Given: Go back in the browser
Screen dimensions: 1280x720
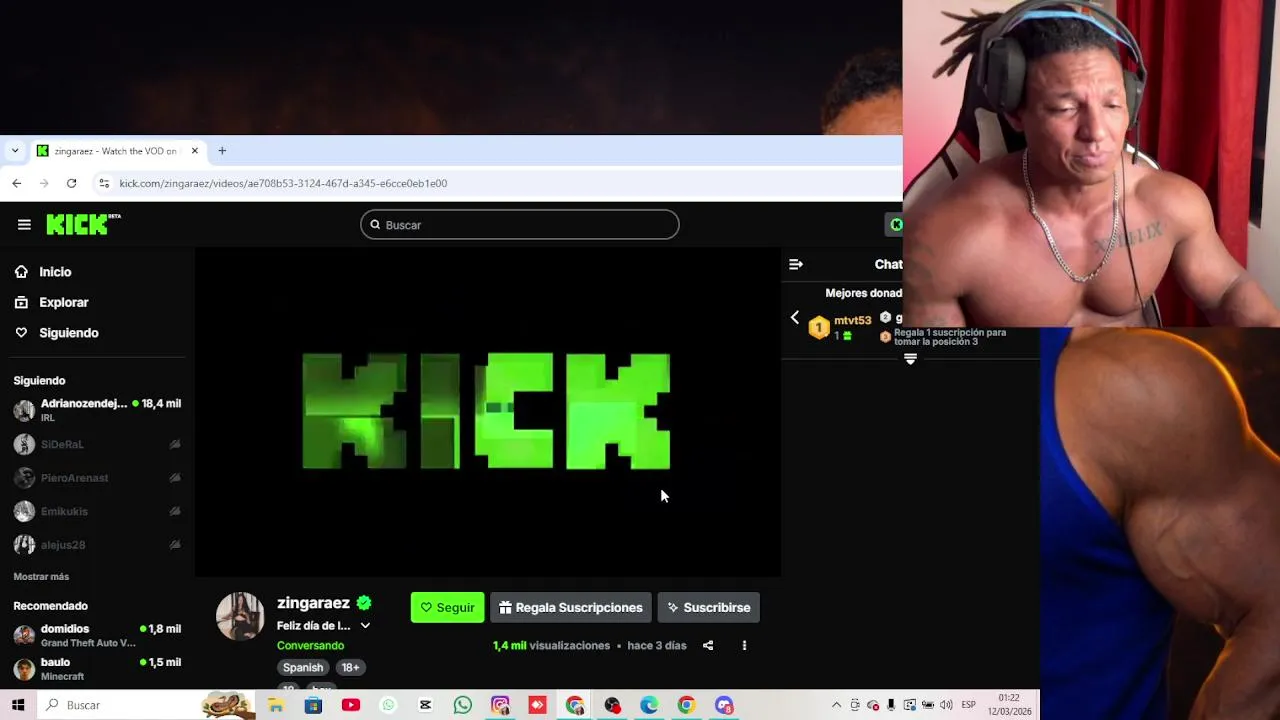Looking at the screenshot, I should [17, 183].
